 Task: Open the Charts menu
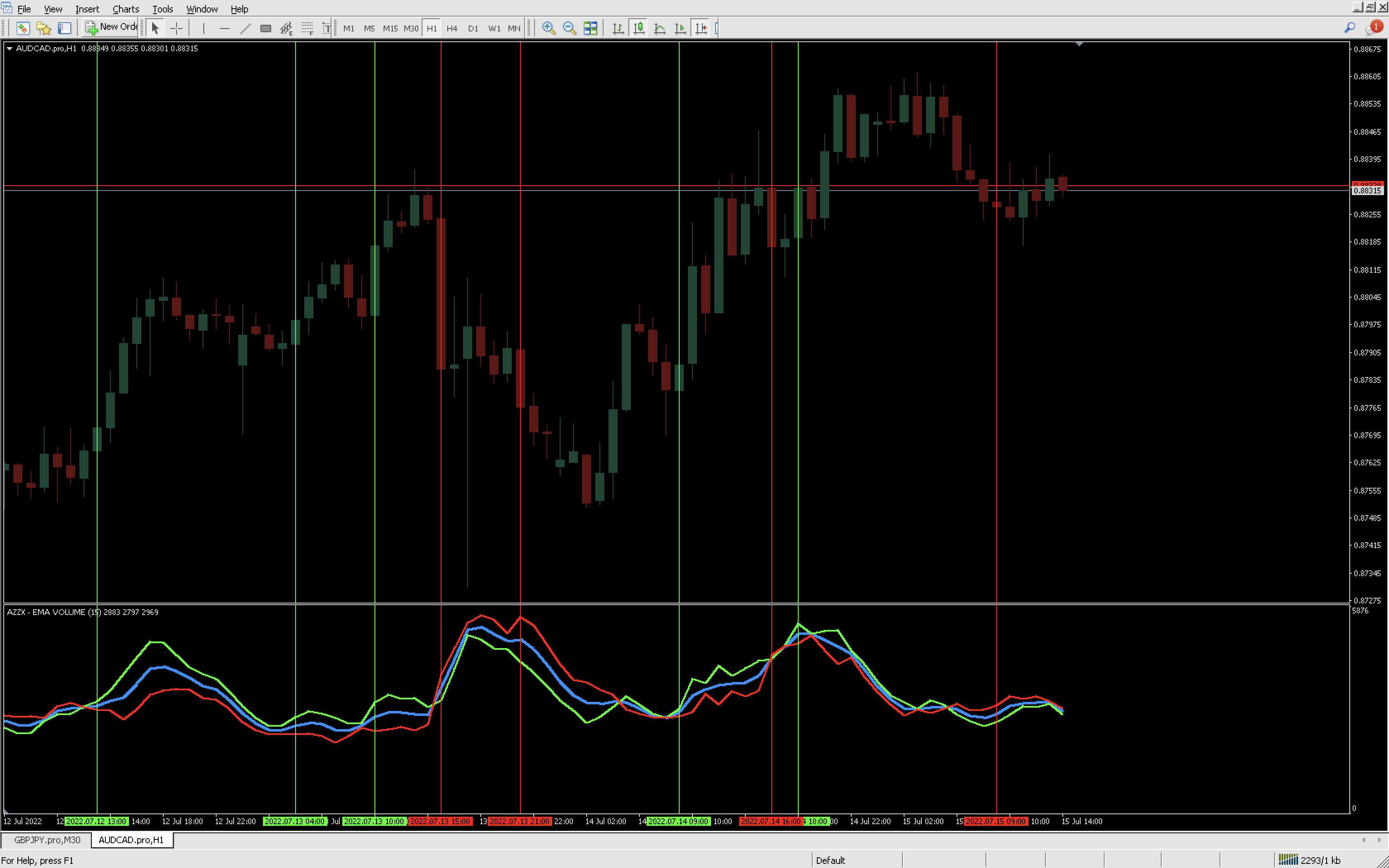pos(126,9)
